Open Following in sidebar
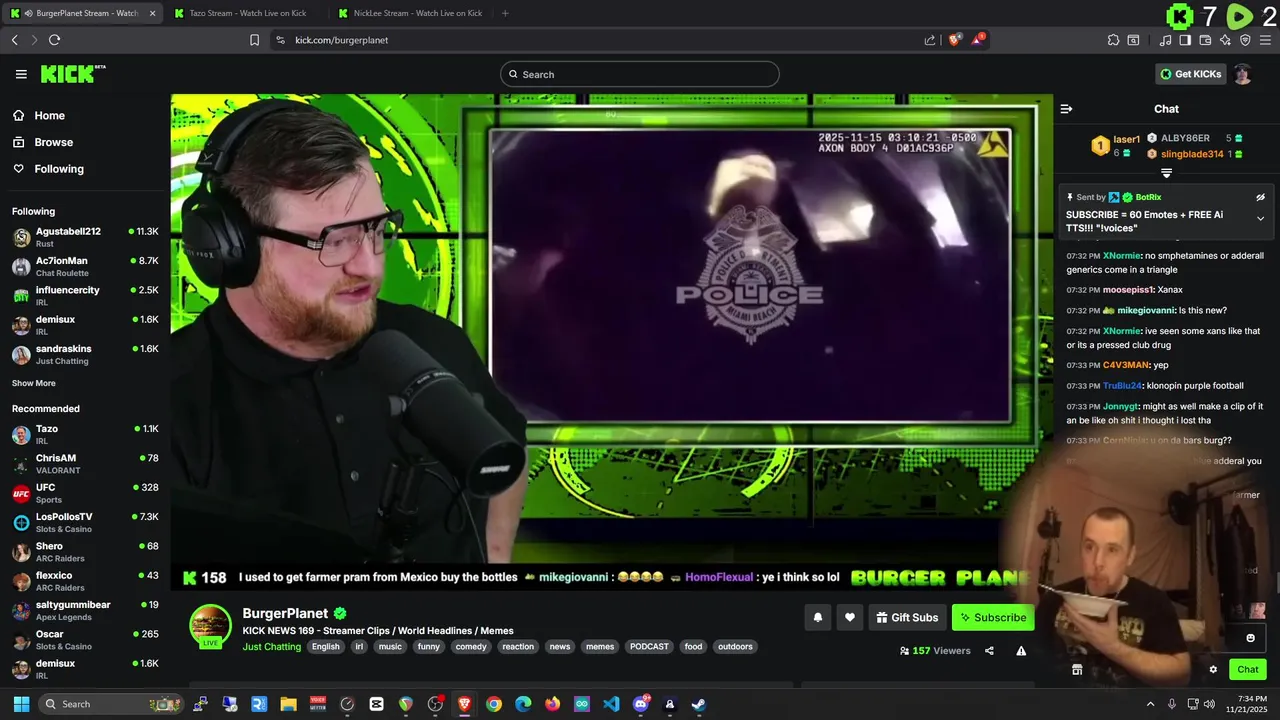The width and height of the screenshot is (1280, 720). (59, 169)
